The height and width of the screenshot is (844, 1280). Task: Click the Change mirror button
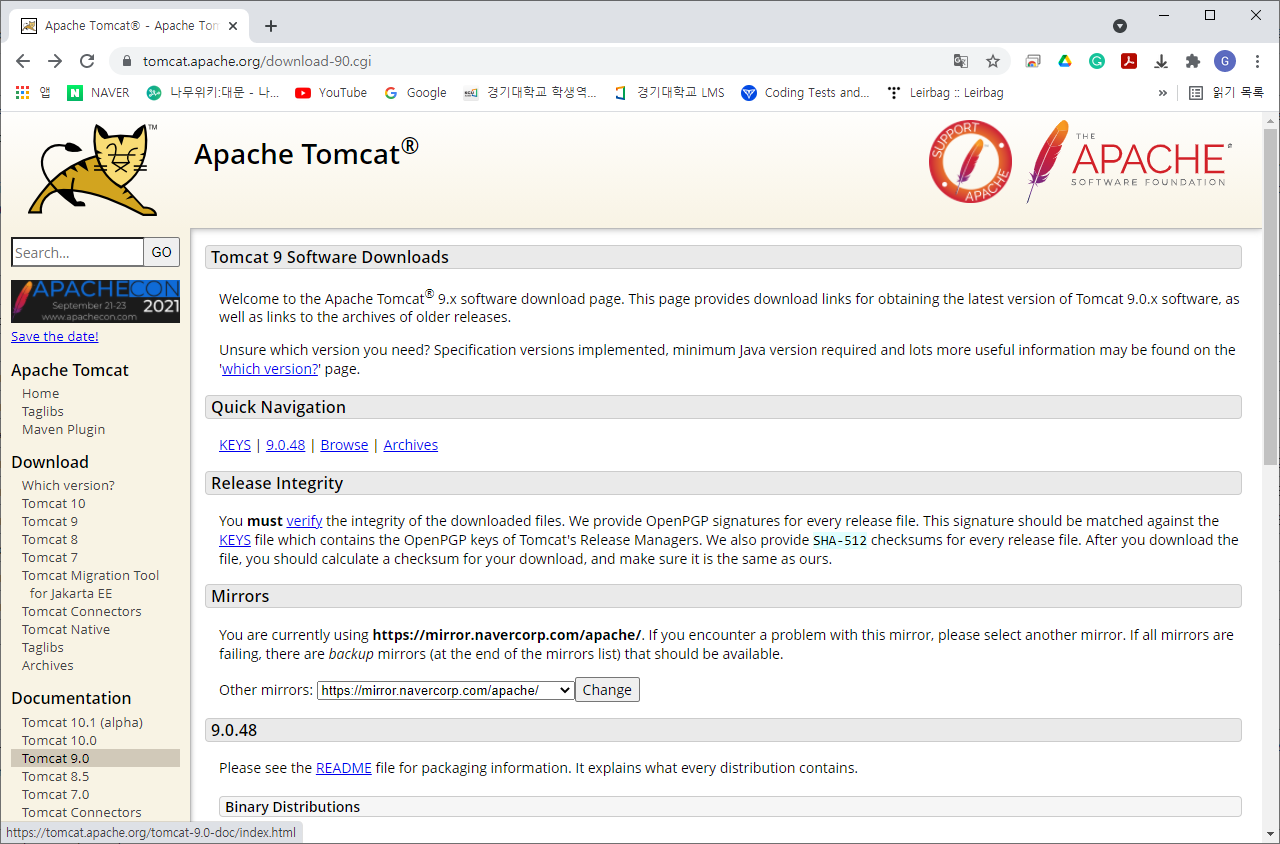(607, 690)
